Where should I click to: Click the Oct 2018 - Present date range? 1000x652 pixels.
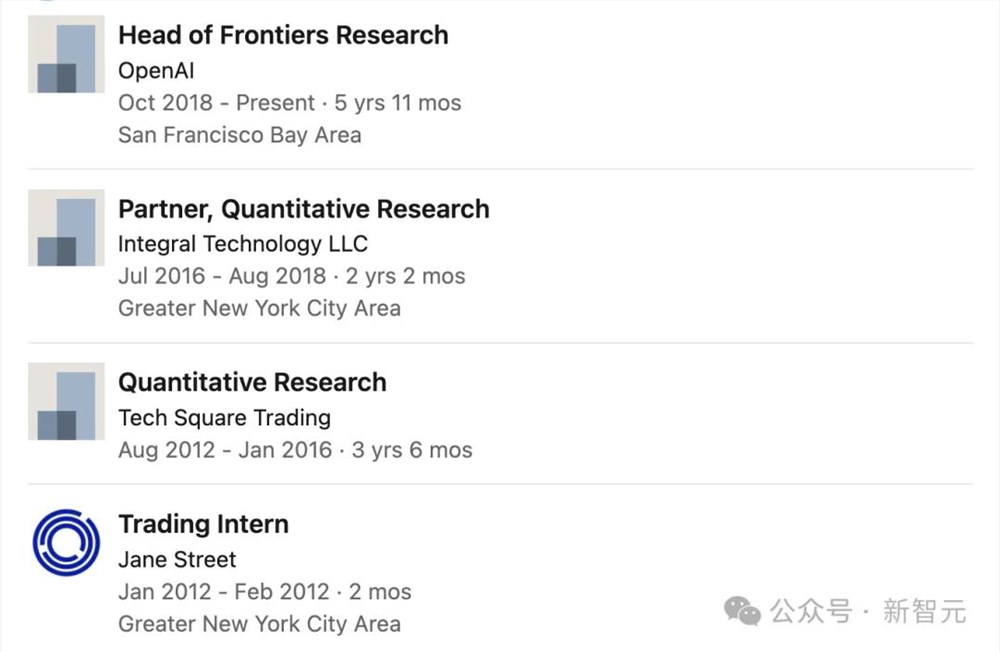pyautogui.click(x=289, y=103)
